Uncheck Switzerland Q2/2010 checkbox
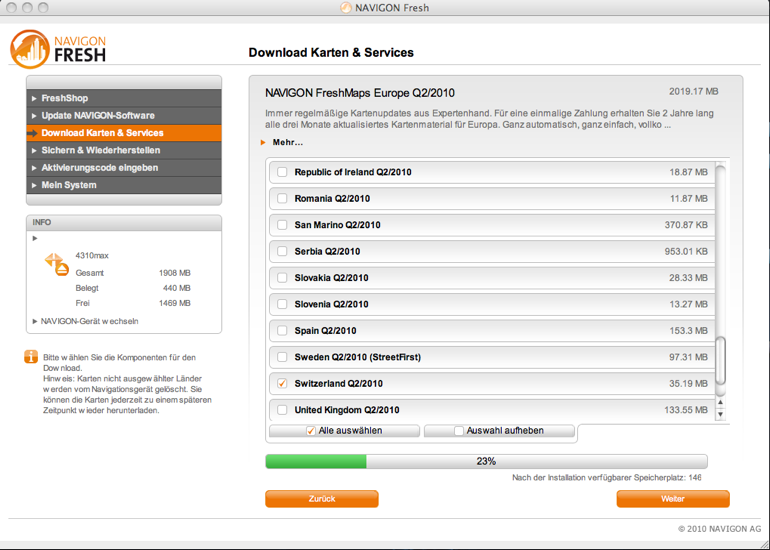 point(282,384)
